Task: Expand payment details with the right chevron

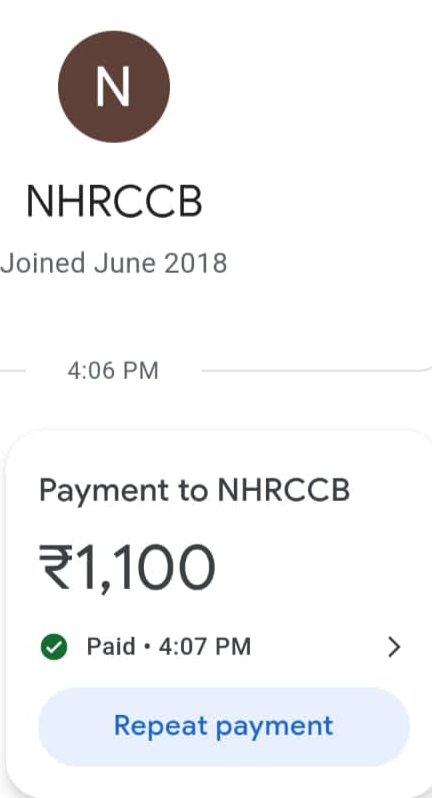Action: pos(394,647)
